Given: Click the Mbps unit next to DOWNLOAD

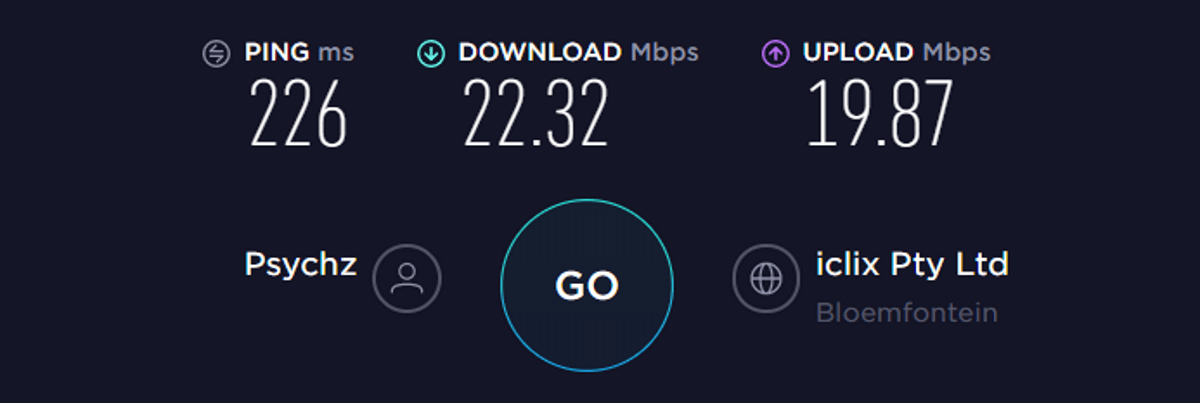Looking at the screenshot, I should coord(664,53).
